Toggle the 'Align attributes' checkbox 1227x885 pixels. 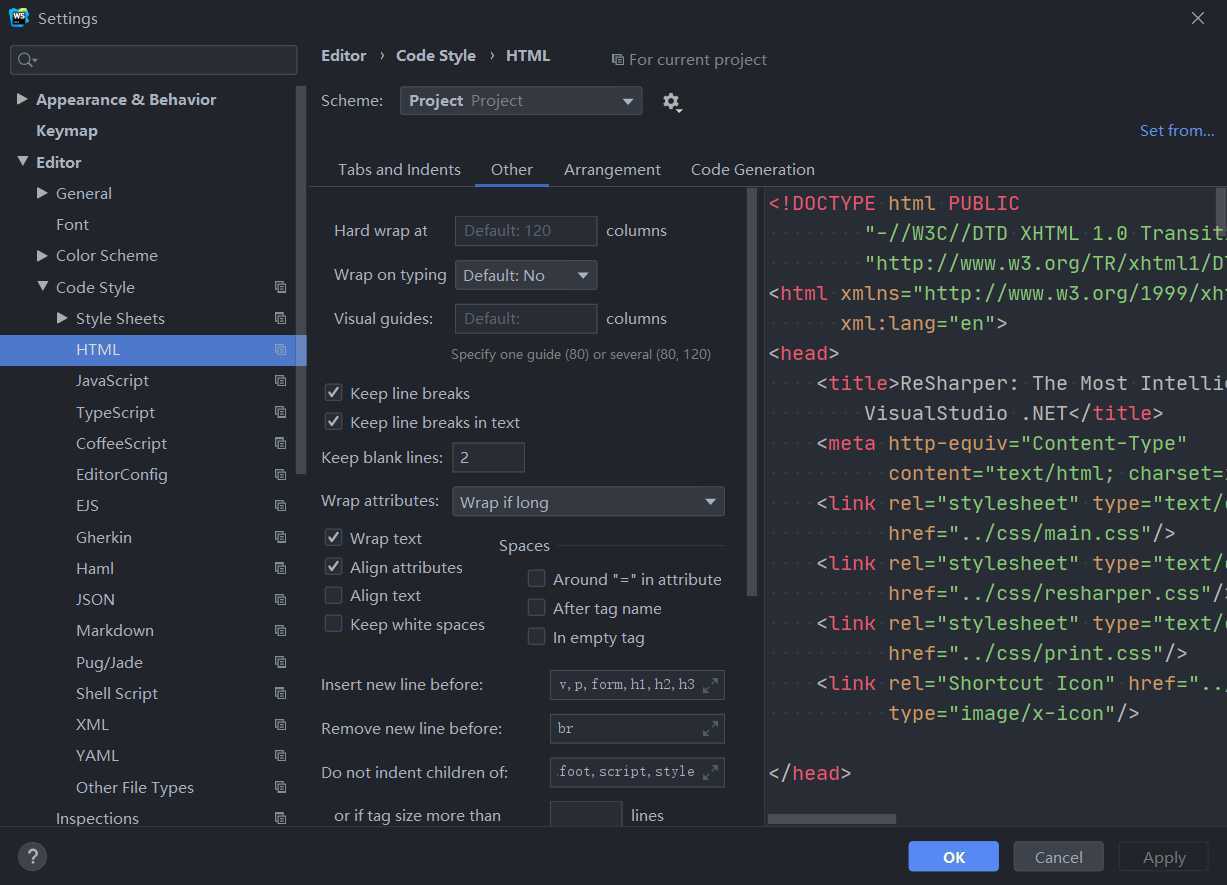point(334,567)
